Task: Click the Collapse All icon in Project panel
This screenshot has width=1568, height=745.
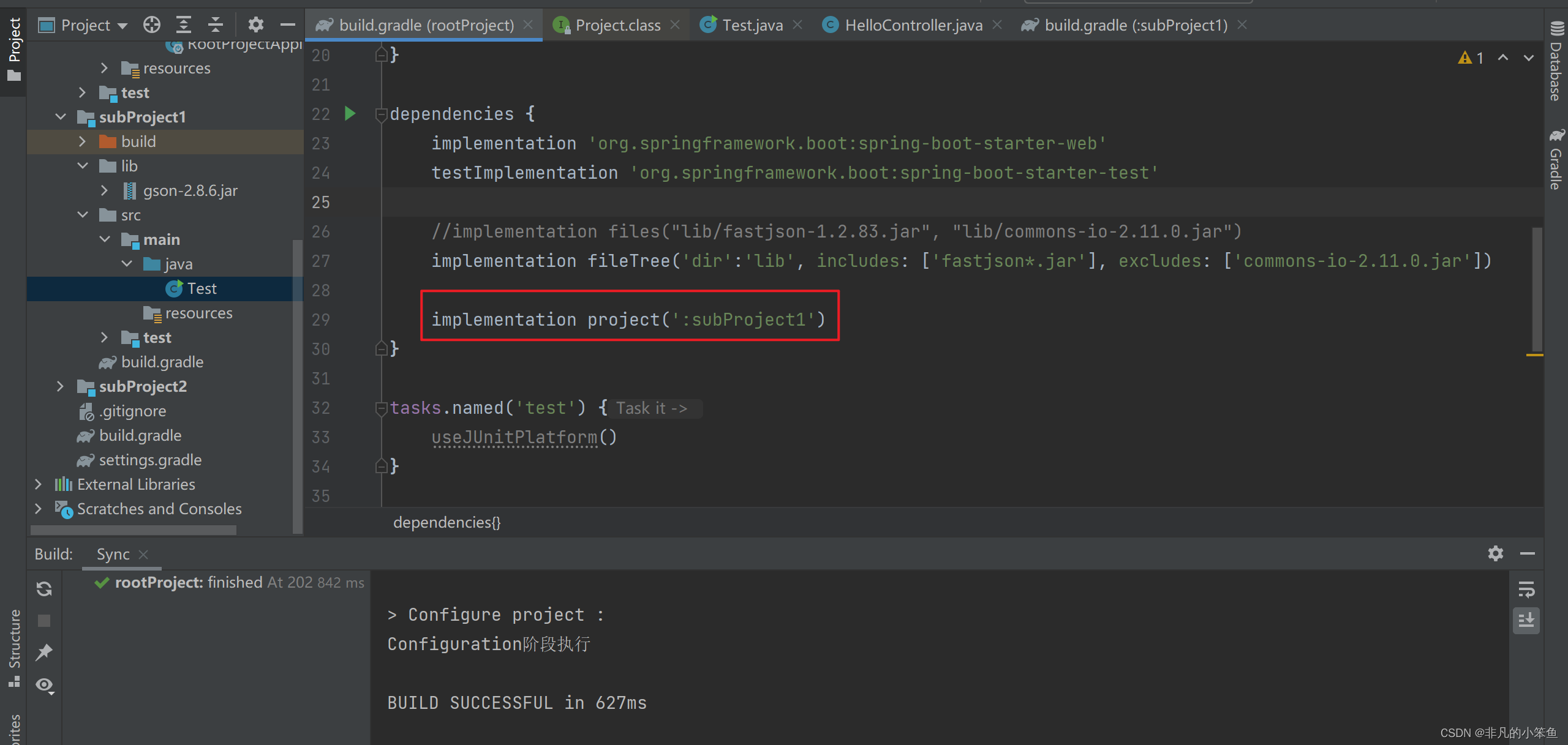Action: pos(216,25)
